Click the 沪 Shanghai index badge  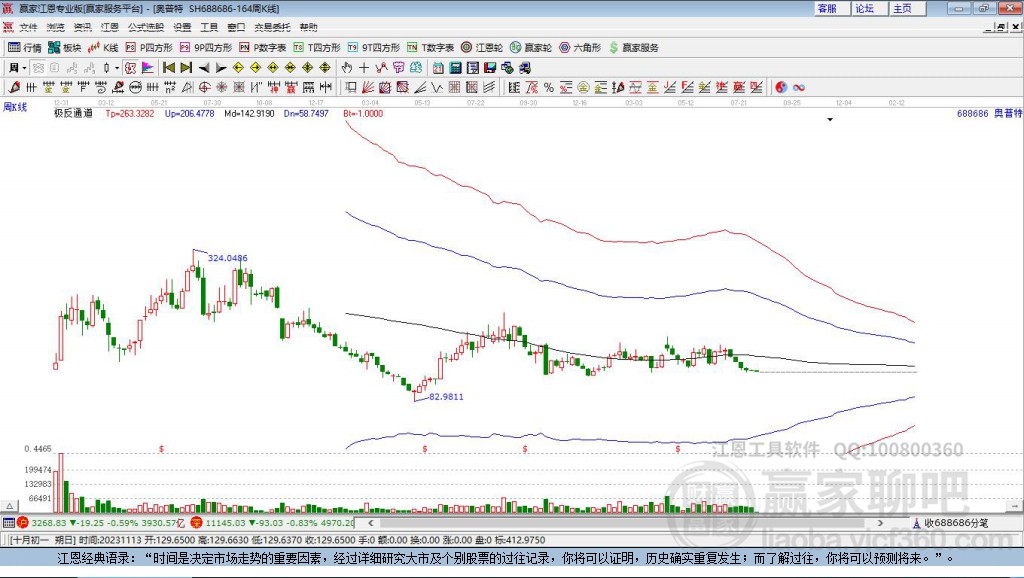[x=23, y=523]
